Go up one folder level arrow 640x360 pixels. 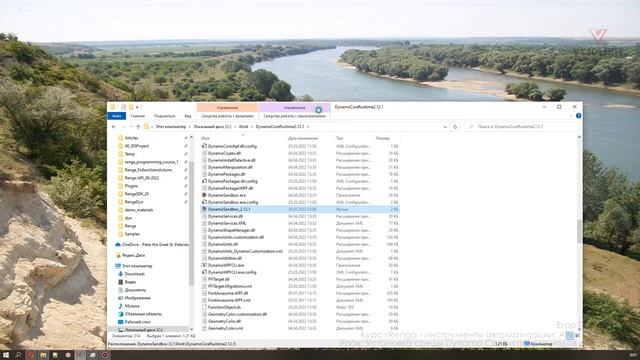138,127
